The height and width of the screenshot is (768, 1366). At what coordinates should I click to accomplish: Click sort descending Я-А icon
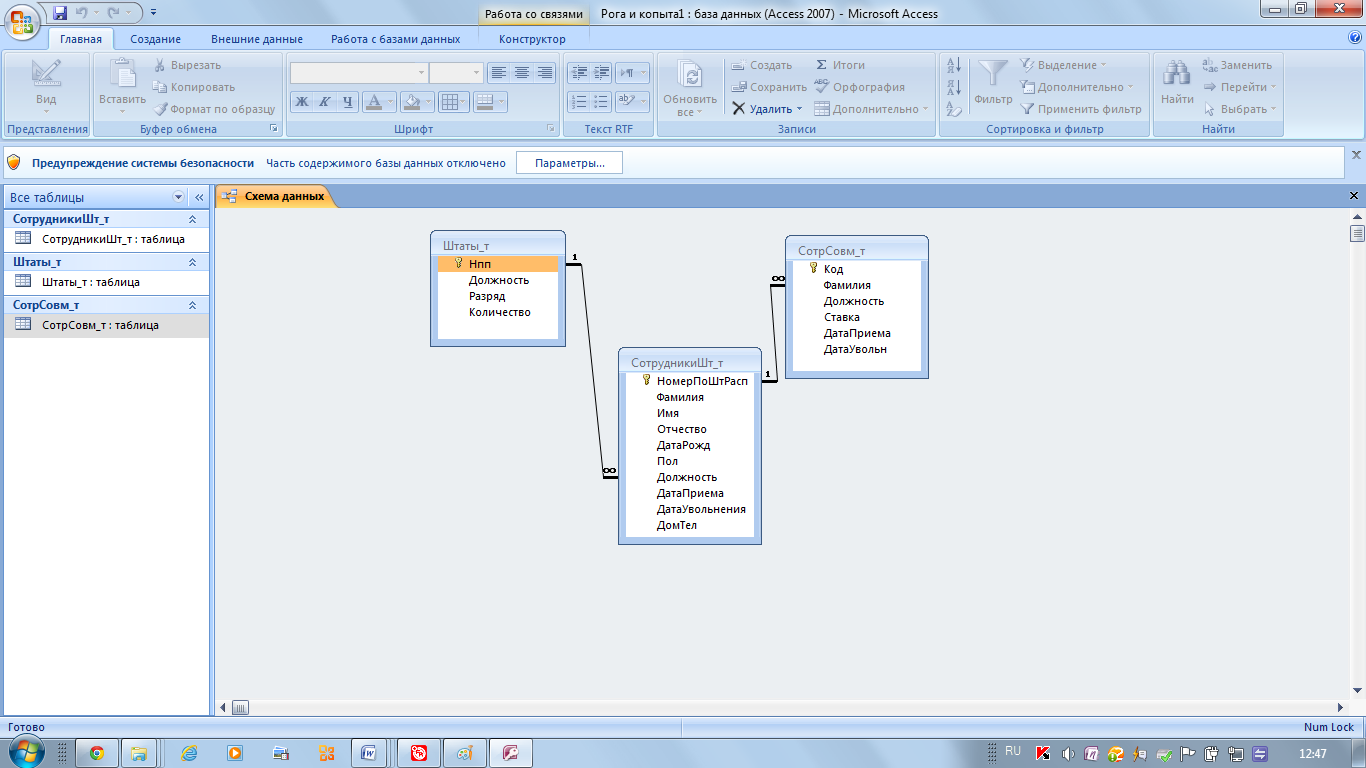(954, 87)
